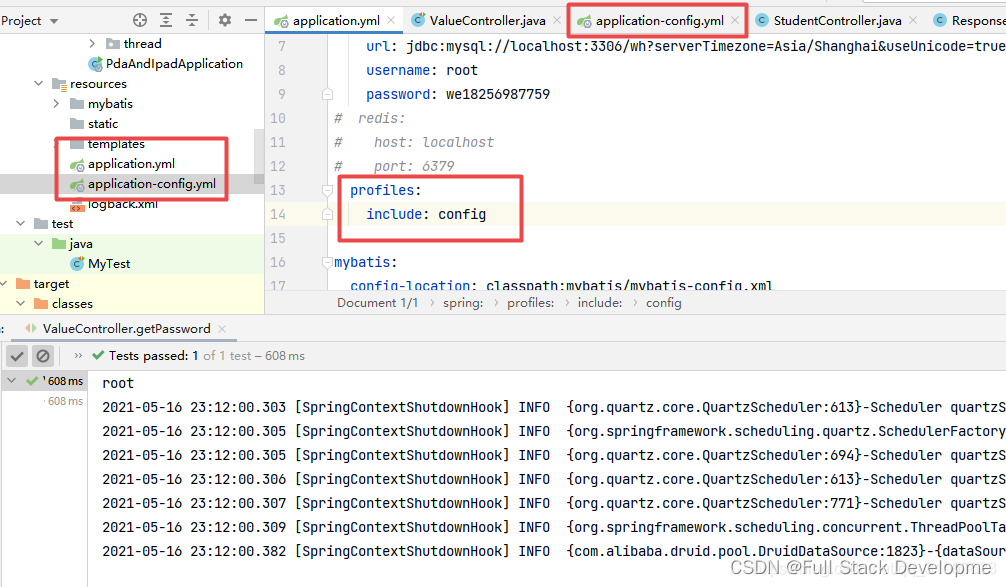Collapse the test folder
The height and width of the screenshot is (587, 1006).
pos(21,223)
